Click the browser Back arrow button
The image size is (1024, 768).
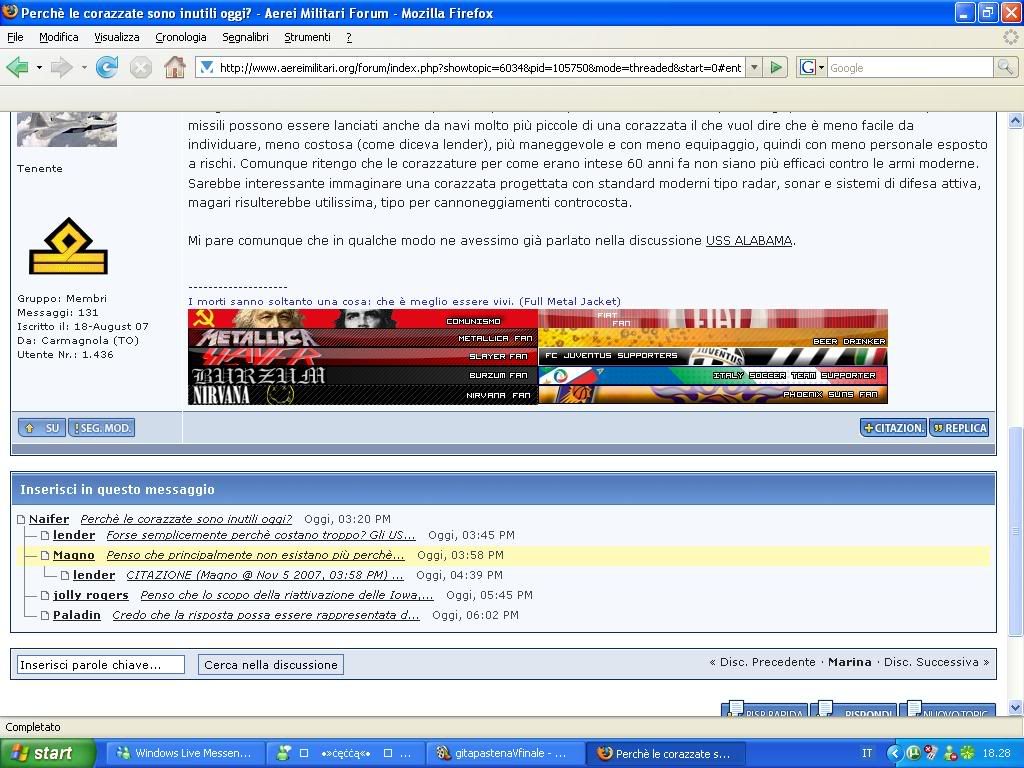(x=17, y=68)
